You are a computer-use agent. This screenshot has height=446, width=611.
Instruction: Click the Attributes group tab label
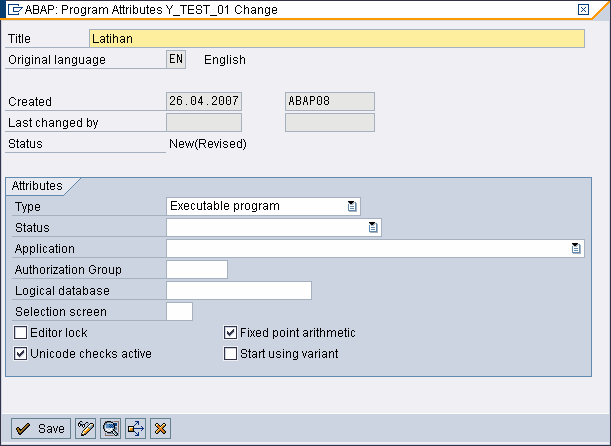click(x=37, y=186)
